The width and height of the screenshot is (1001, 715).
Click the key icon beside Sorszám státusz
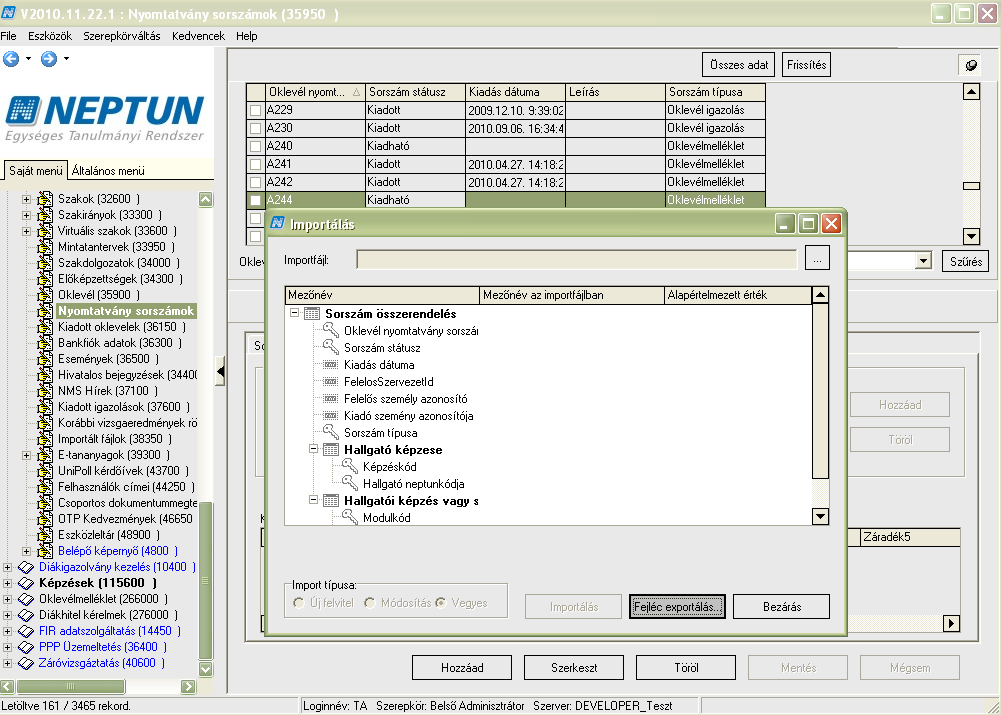tap(331, 347)
